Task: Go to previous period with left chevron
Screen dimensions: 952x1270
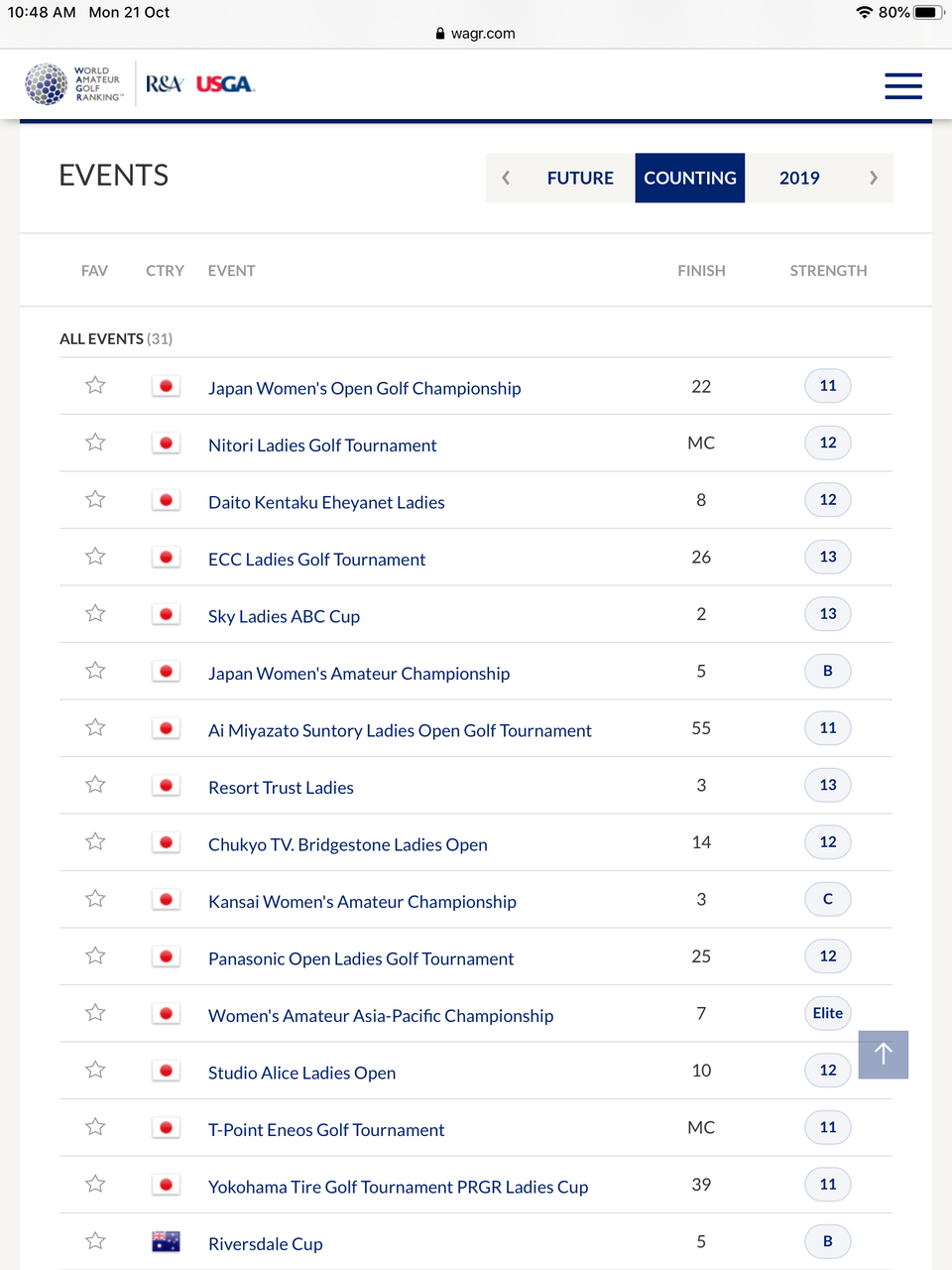Action: pyautogui.click(x=506, y=178)
